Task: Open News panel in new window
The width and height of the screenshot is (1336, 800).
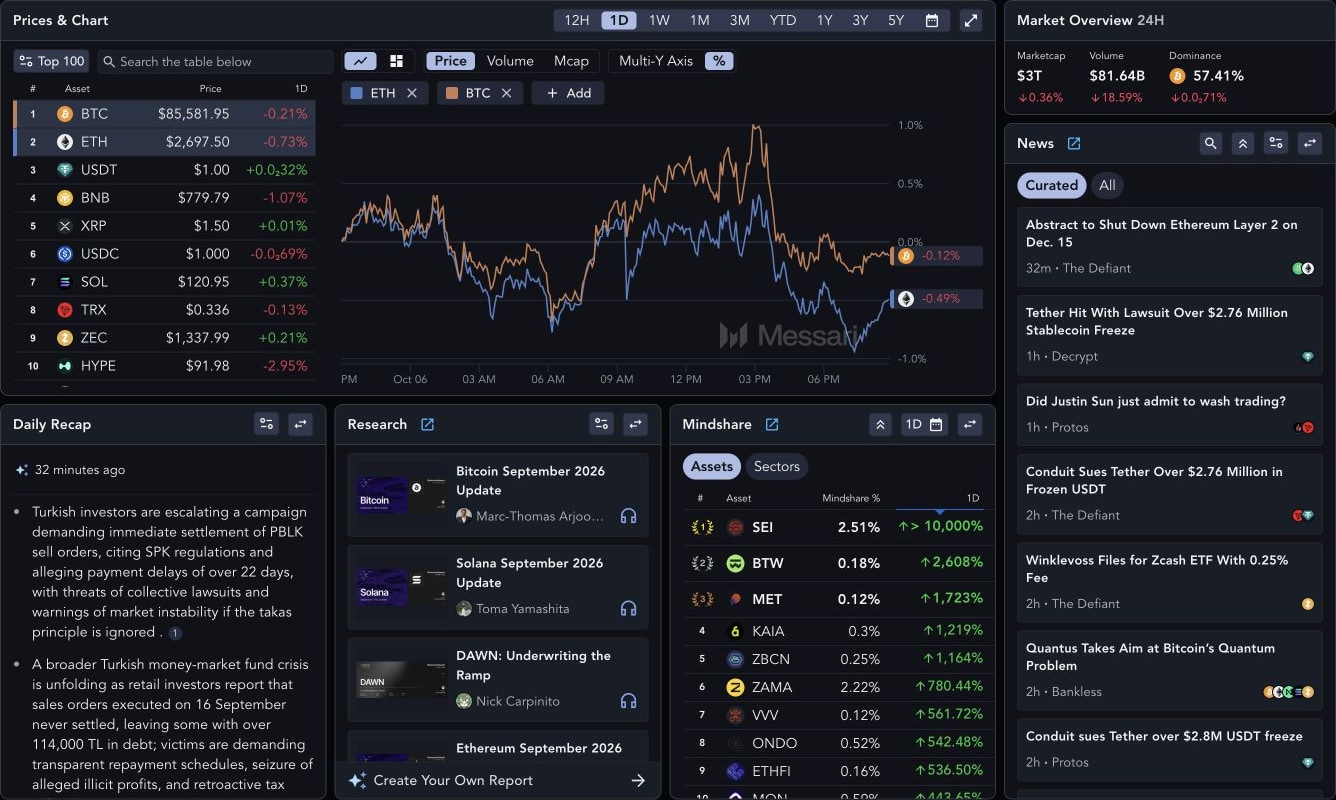Action: pyautogui.click(x=1074, y=143)
